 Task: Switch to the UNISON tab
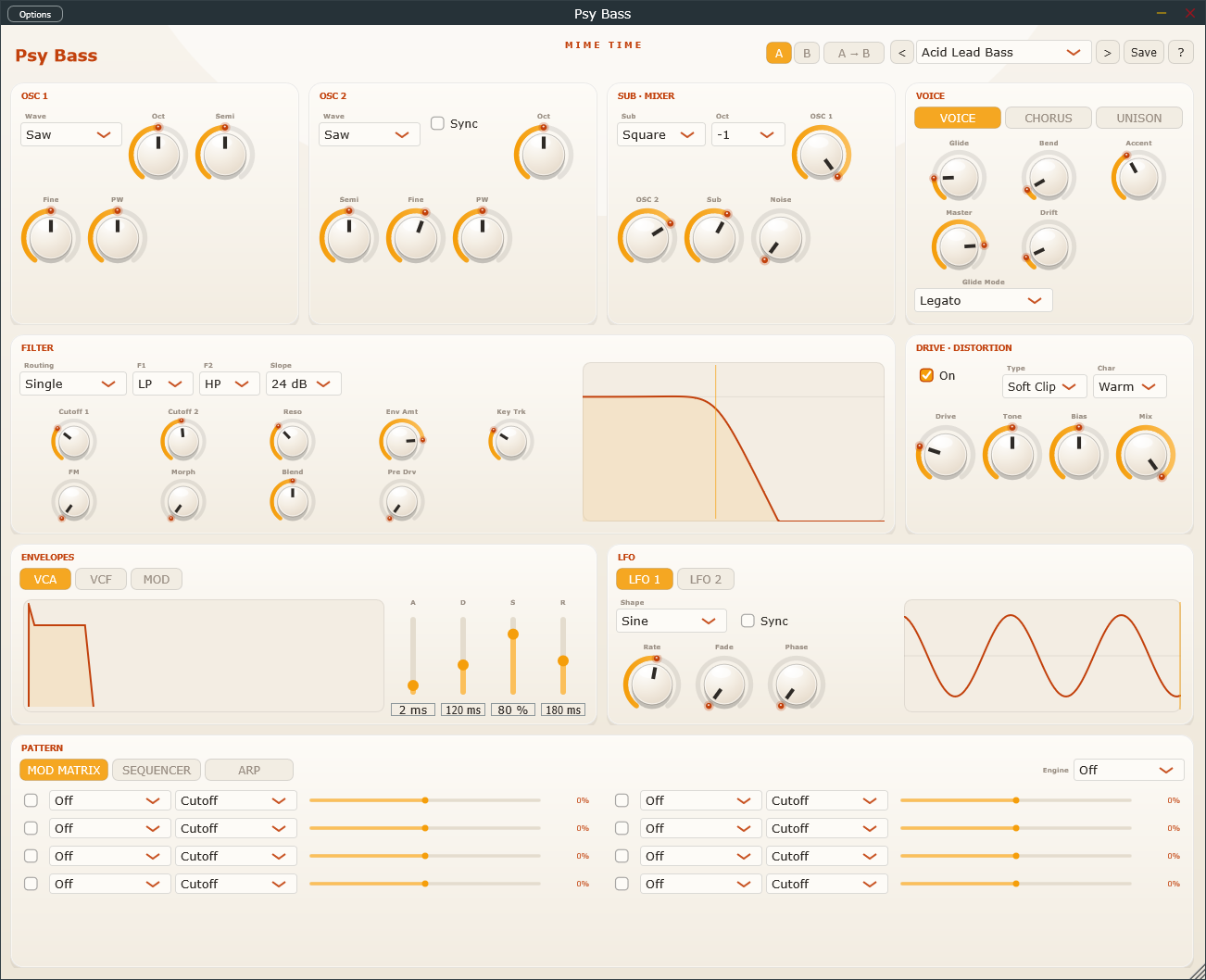click(x=1139, y=118)
